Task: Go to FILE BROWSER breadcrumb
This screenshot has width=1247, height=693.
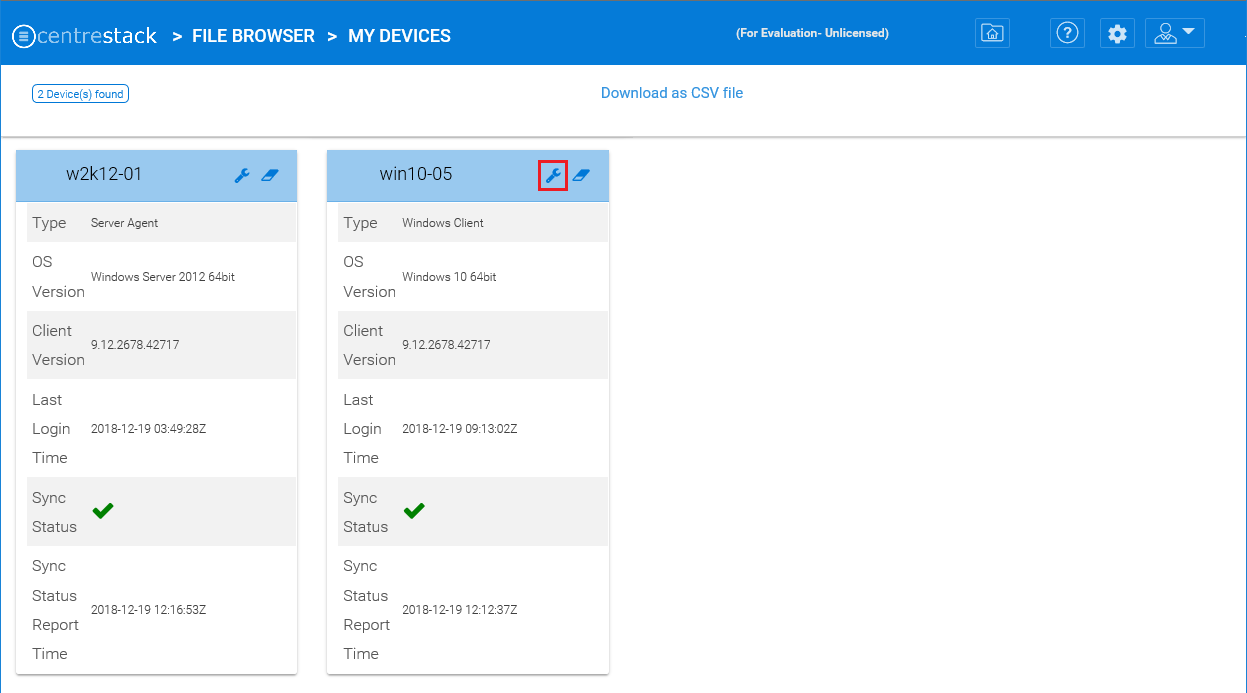Action: coord(253,36)
